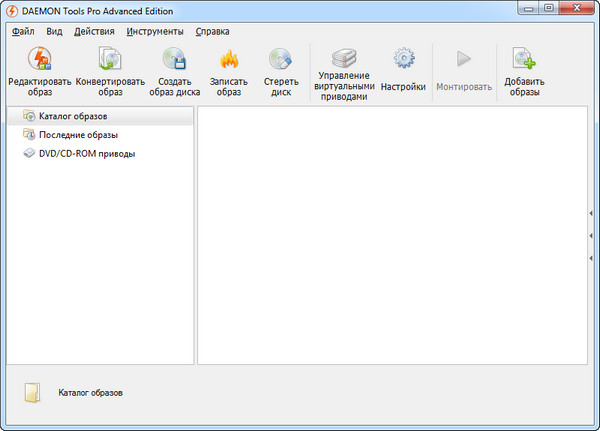This screenshot has width=600, height=431.
Task: Click the Записать образ flame icon
Action: tap(229, 61)
